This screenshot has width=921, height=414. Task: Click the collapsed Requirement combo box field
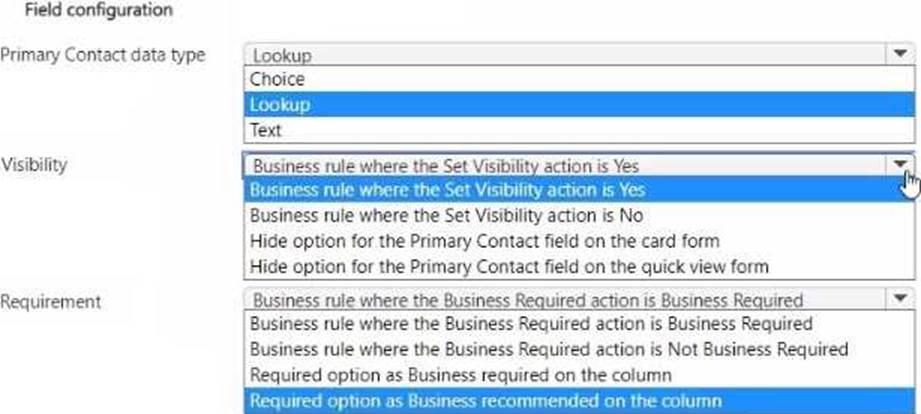tap(560, 299)
